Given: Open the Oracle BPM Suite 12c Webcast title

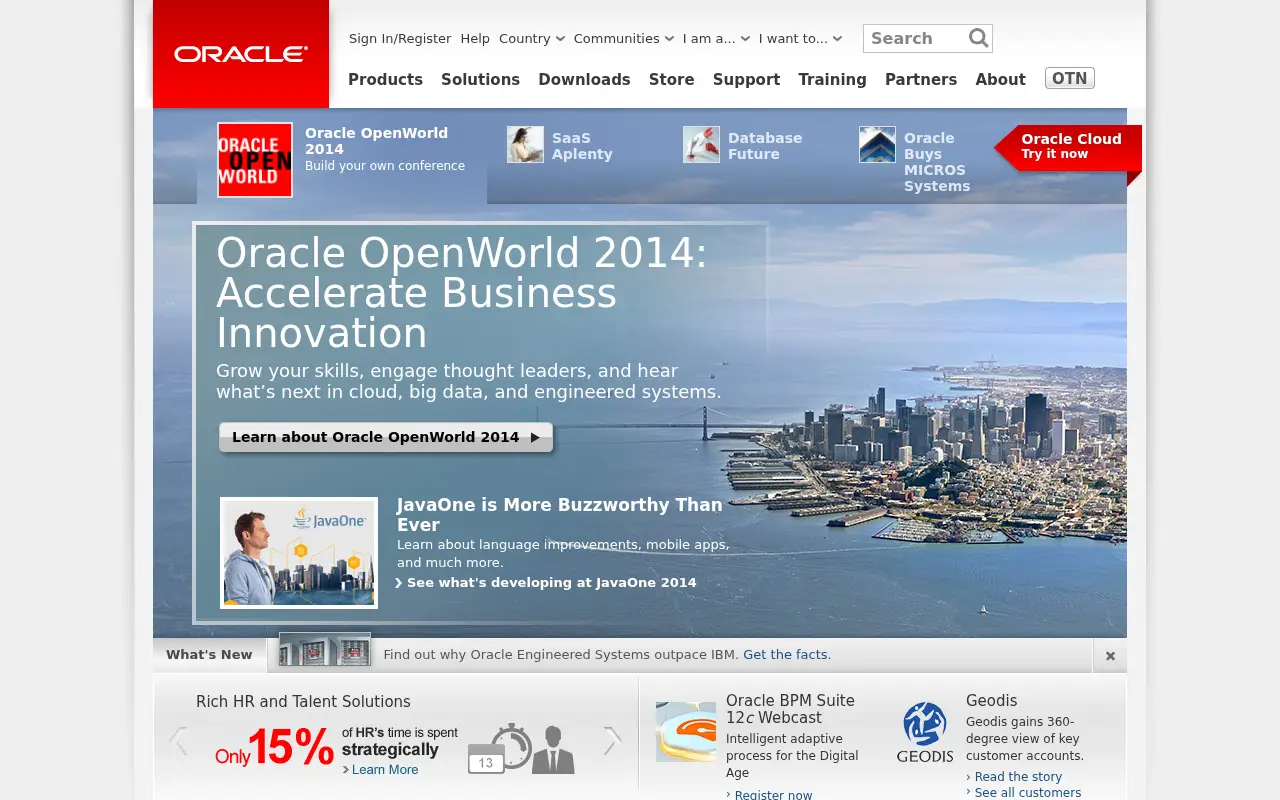Looking at the screenshot, I should [790, 709].
